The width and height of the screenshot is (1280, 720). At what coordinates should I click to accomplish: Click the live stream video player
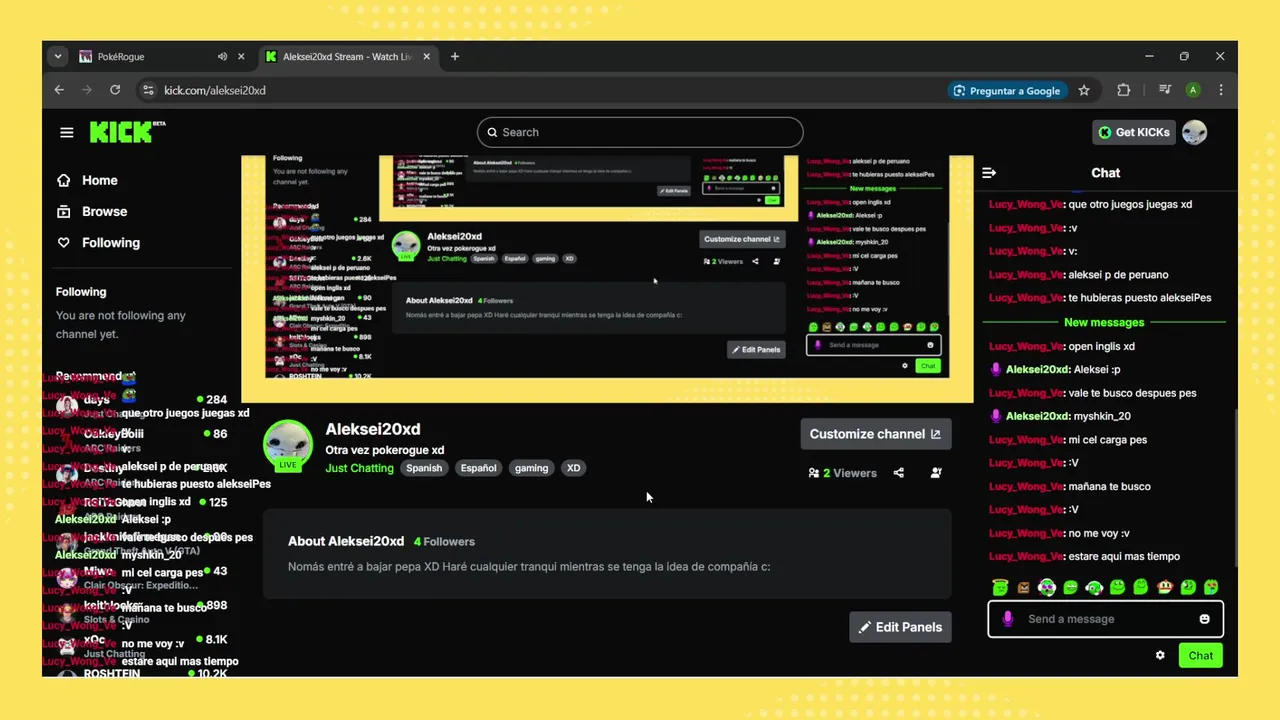point(607,278)
